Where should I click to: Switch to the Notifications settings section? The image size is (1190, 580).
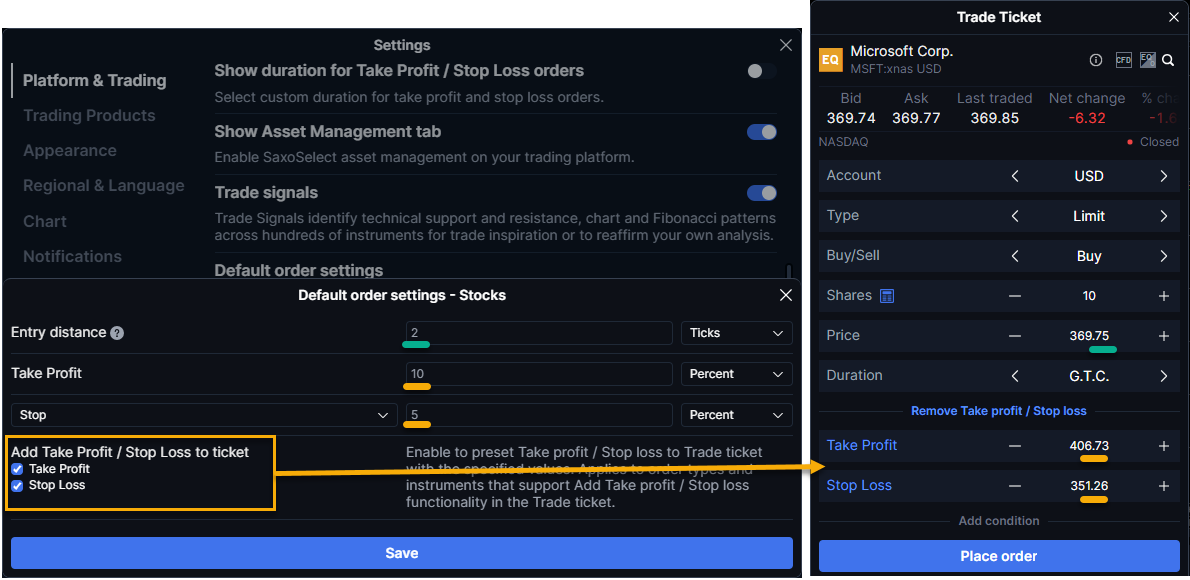coord(72,256)
